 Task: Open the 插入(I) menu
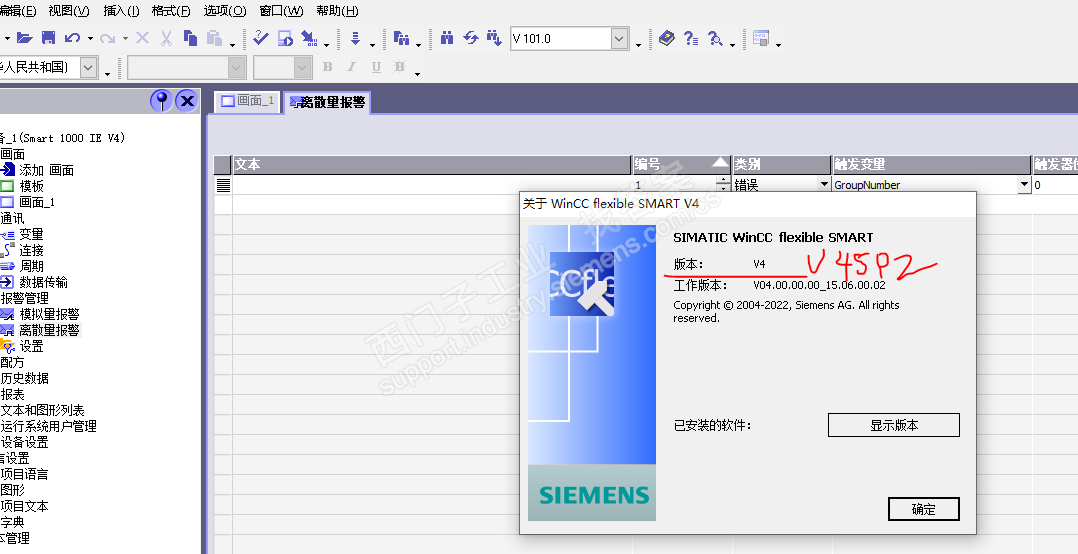point(122,11)
